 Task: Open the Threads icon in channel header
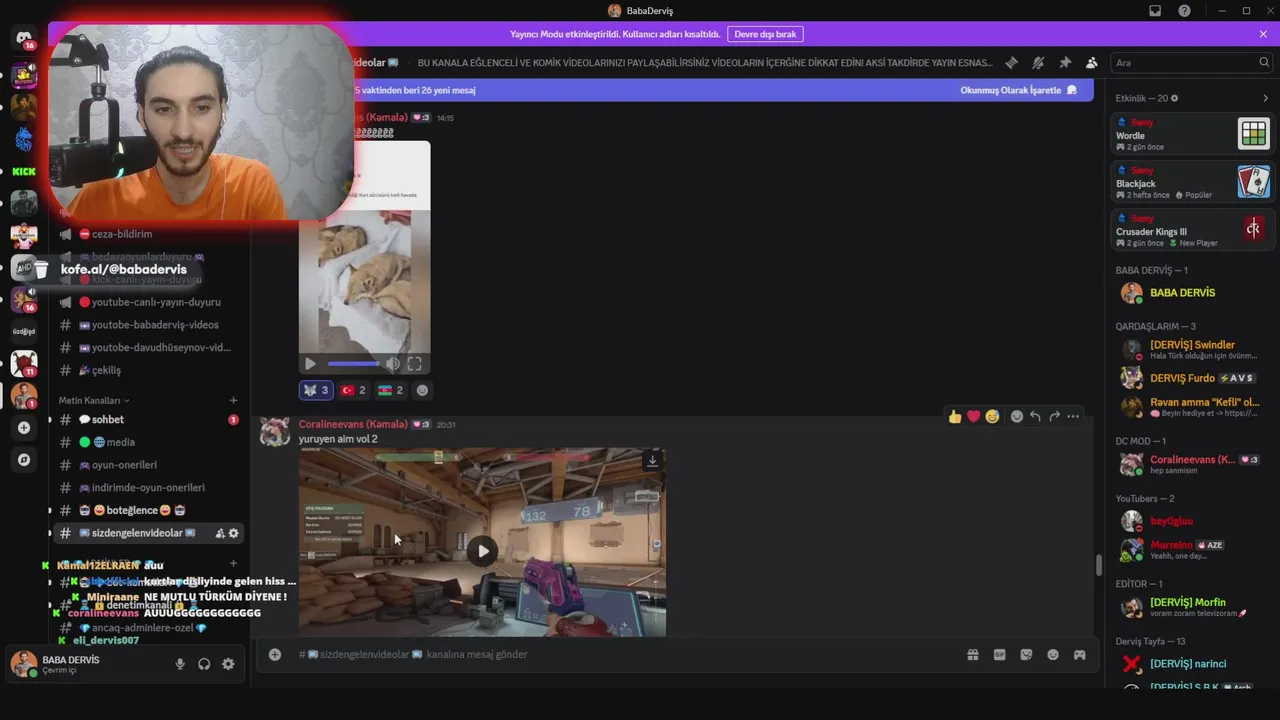click(x=1011, y=62)
